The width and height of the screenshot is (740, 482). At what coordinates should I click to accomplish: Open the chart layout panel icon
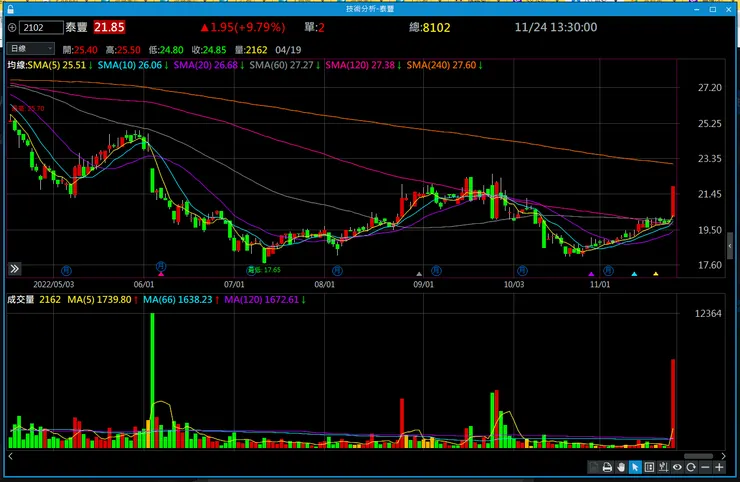(x=649, y=467)
